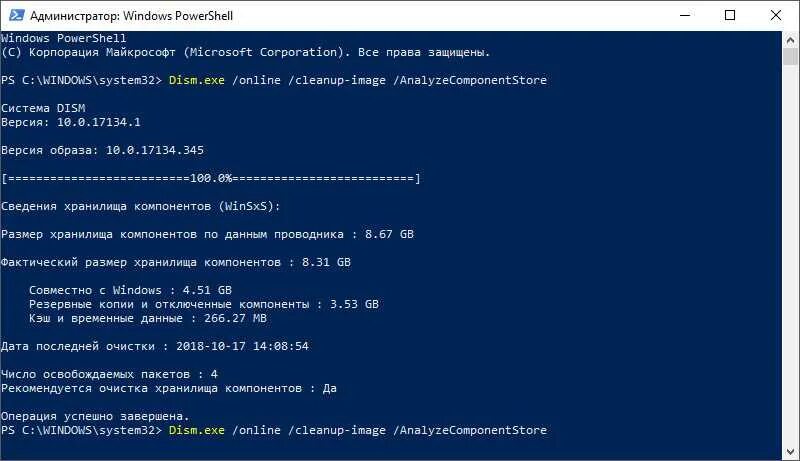Open the PowerShell icon system menu
This screenshot has width=800, height=461.
(16, 15)
